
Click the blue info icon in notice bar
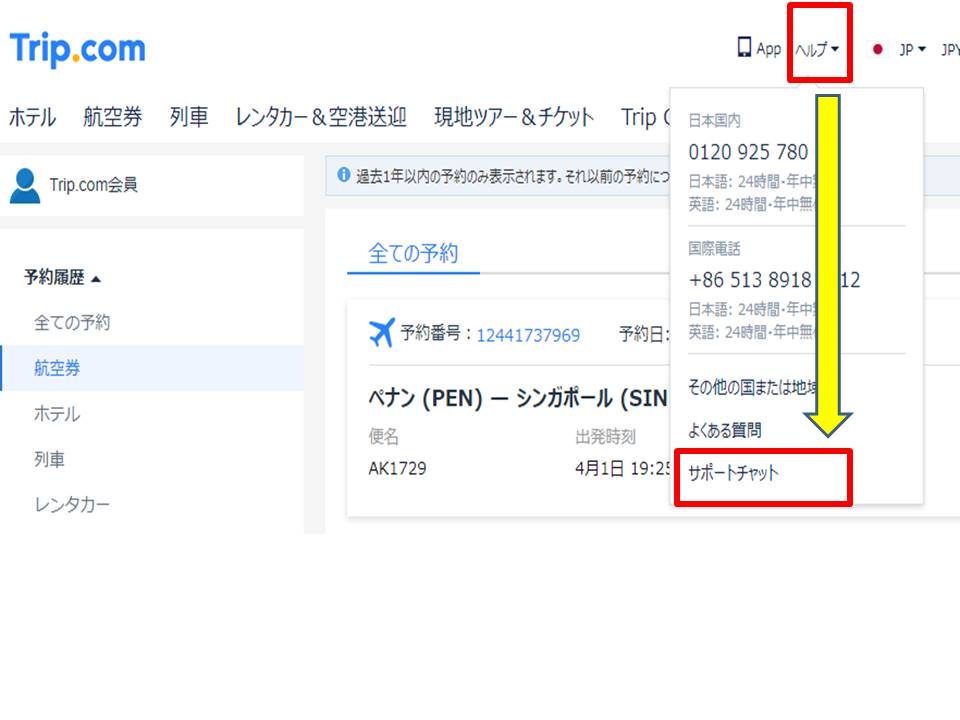[x=343, y=175]
